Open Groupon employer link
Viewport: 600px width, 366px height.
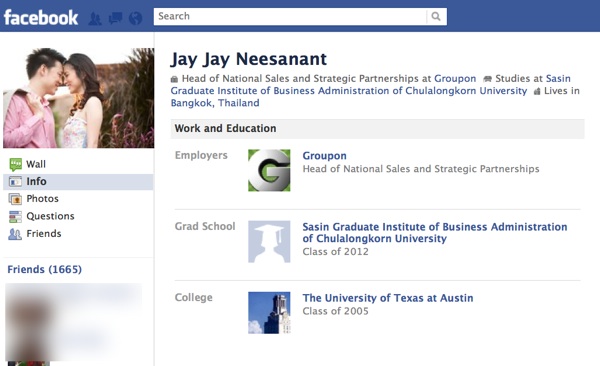[x=324, y=156]
